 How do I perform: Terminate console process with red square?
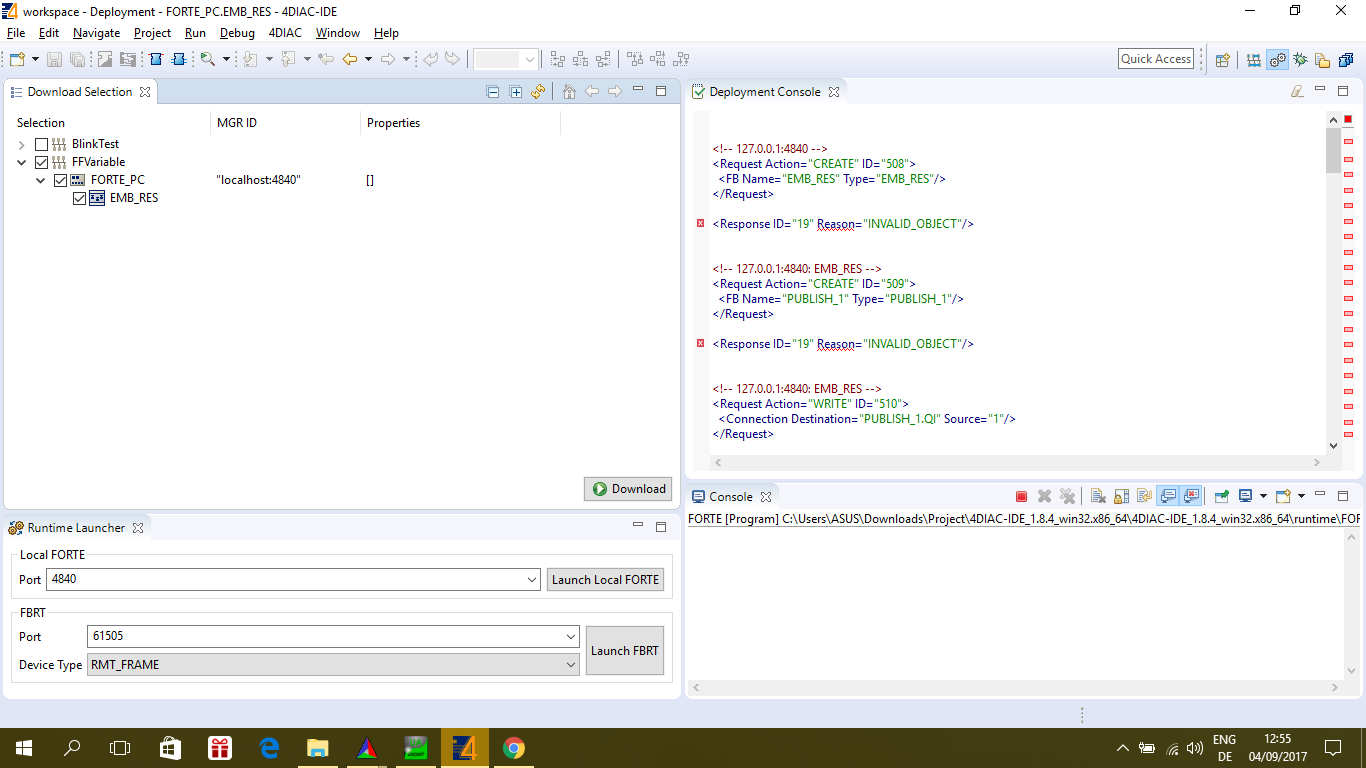tap(1021, 496)
